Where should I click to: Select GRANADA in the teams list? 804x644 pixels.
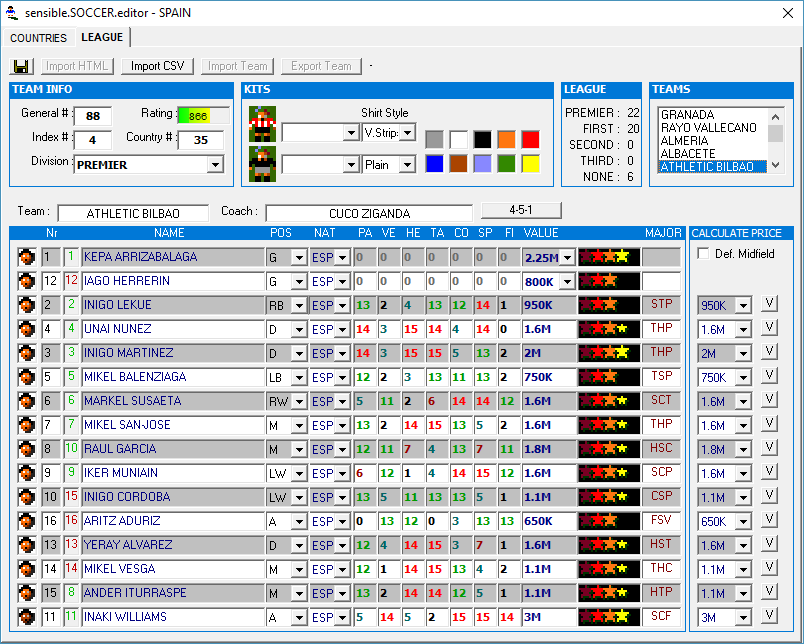[x=688, y=115]
